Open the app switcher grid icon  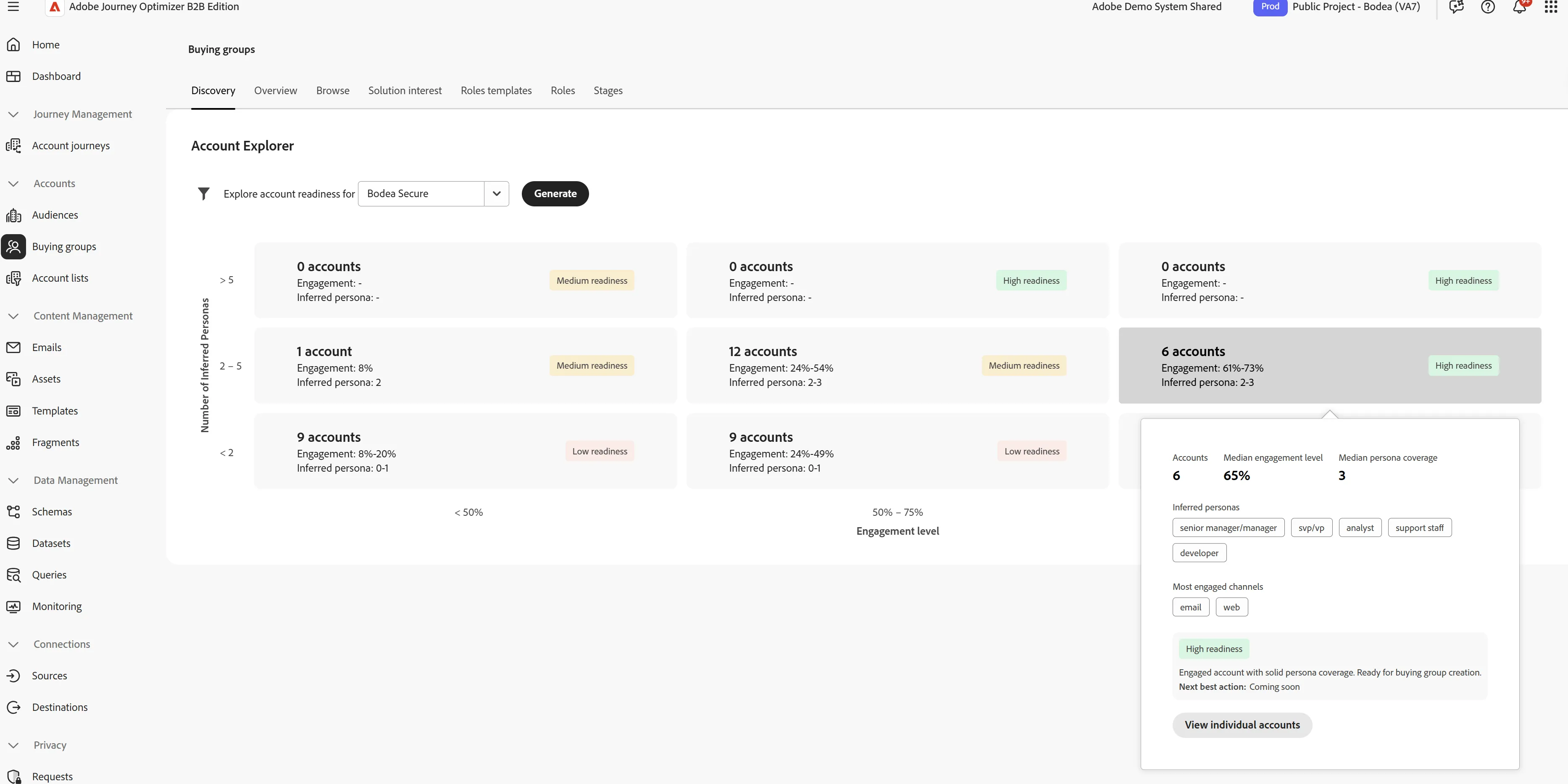point(1551,7)
